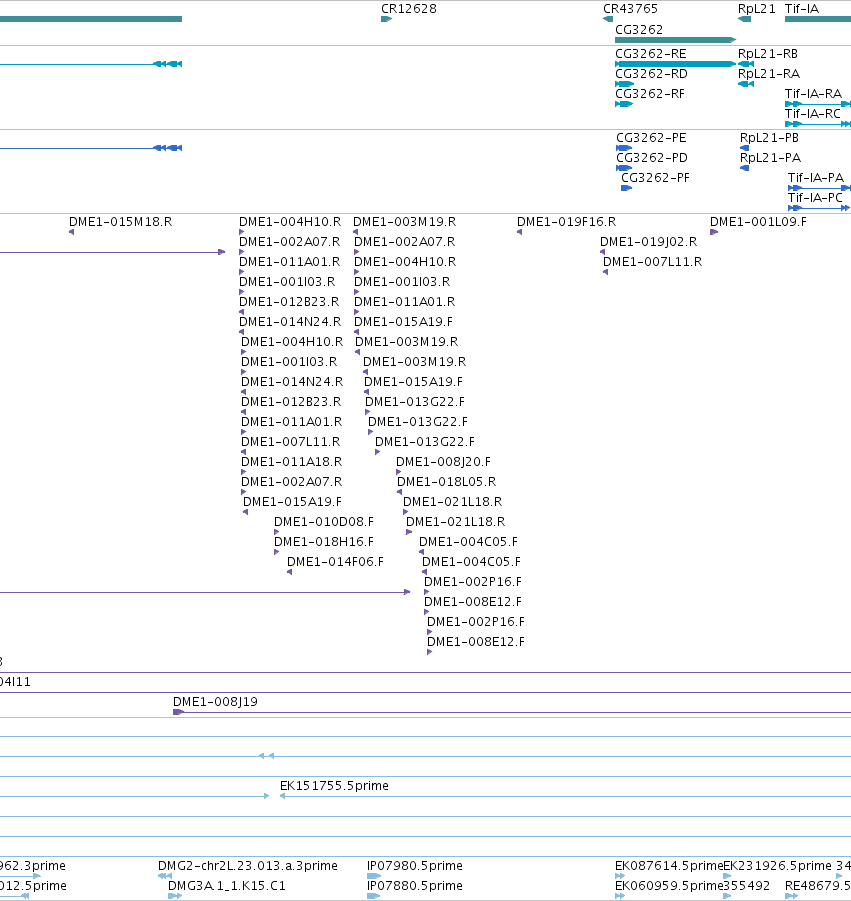Click the Tif-IA-PC protein glyph

pos(819,208)
